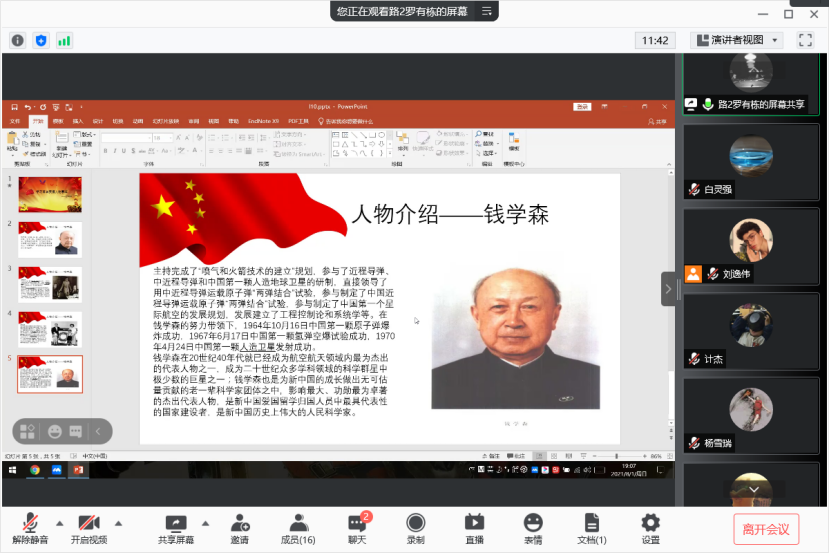Start 录制 (Record)
The height and width of the screenshot is (553, 830).
pos(415,529)
